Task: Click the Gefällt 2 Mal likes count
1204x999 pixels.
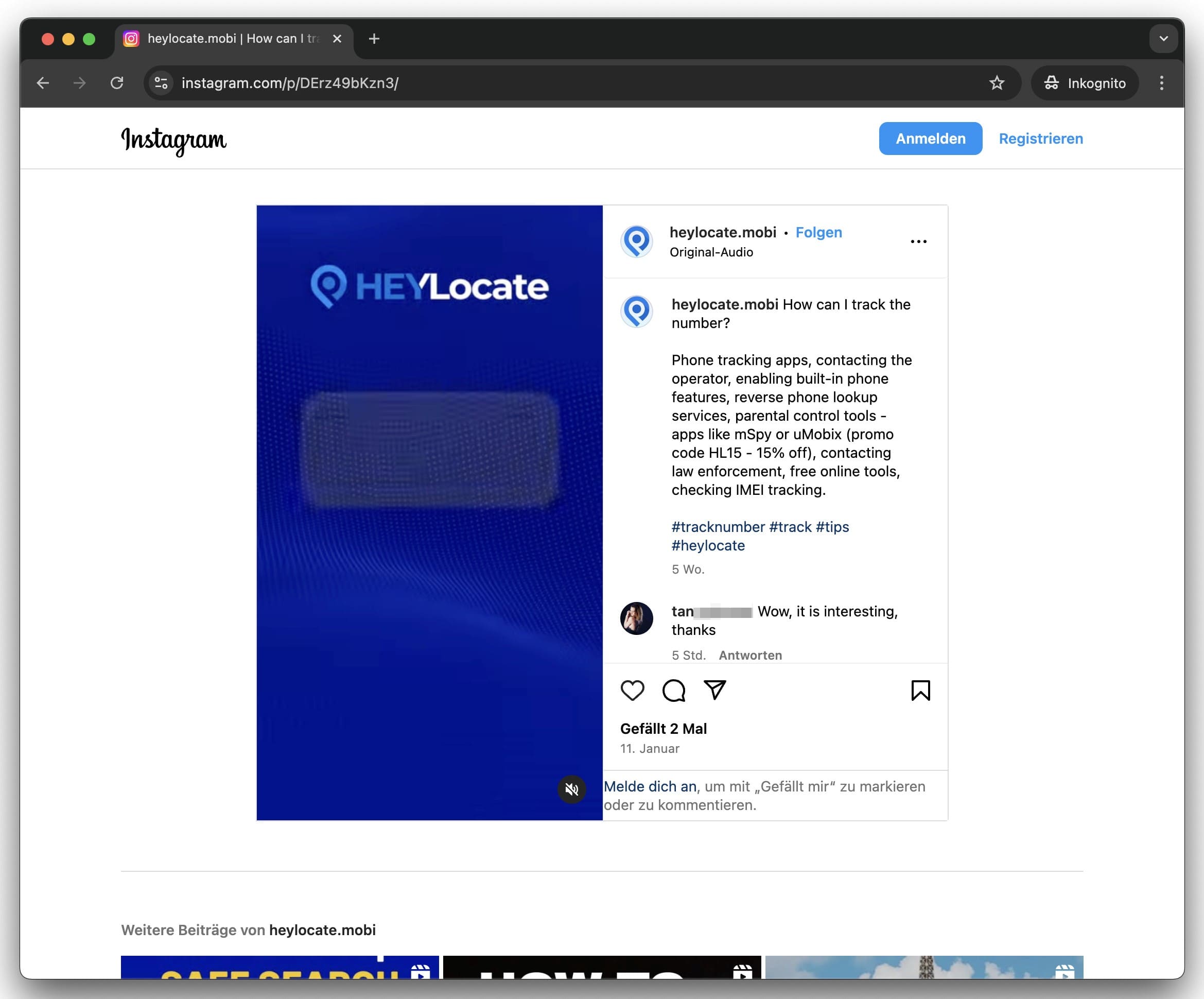Action: 664,728
